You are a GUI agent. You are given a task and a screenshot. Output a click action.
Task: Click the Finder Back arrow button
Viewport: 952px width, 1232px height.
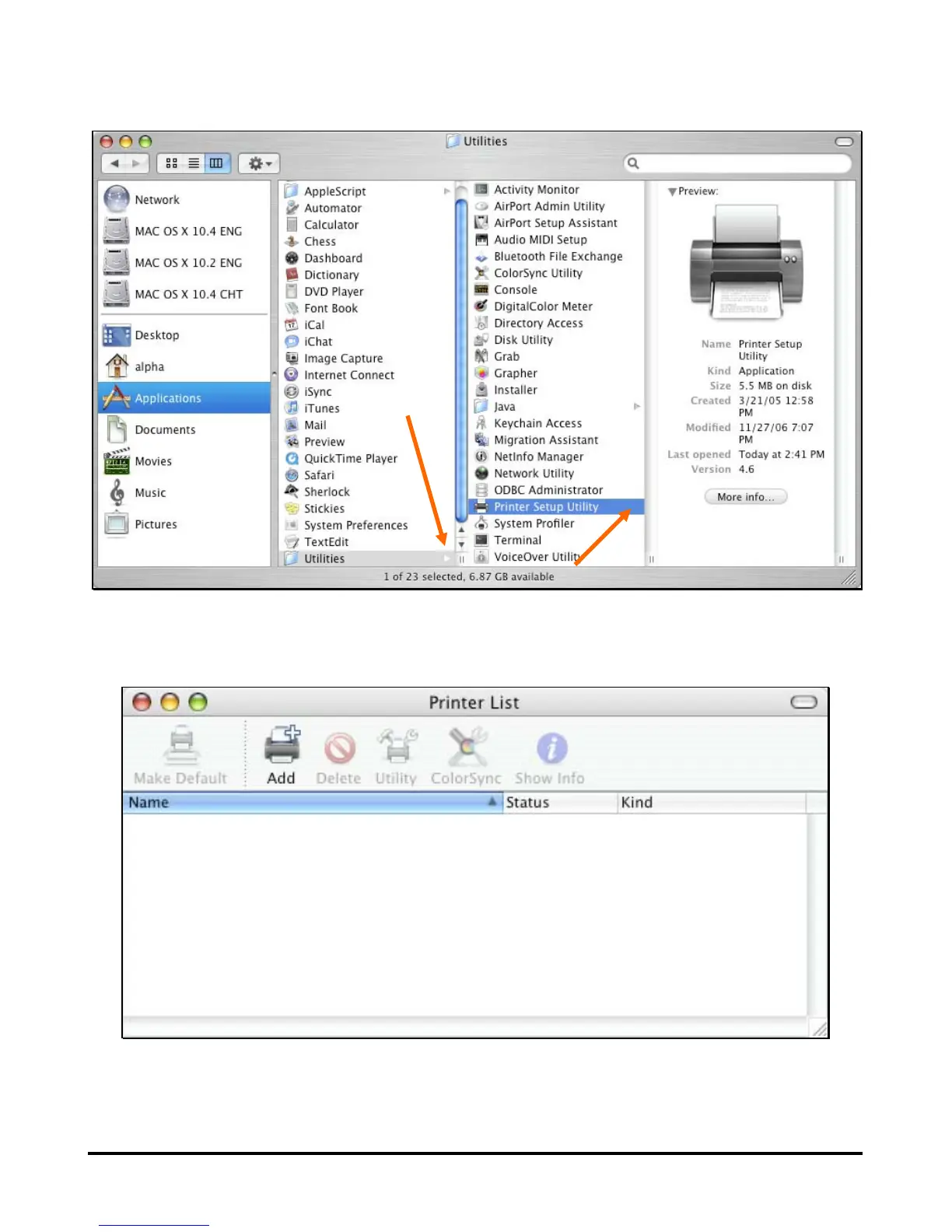[114, 163]
